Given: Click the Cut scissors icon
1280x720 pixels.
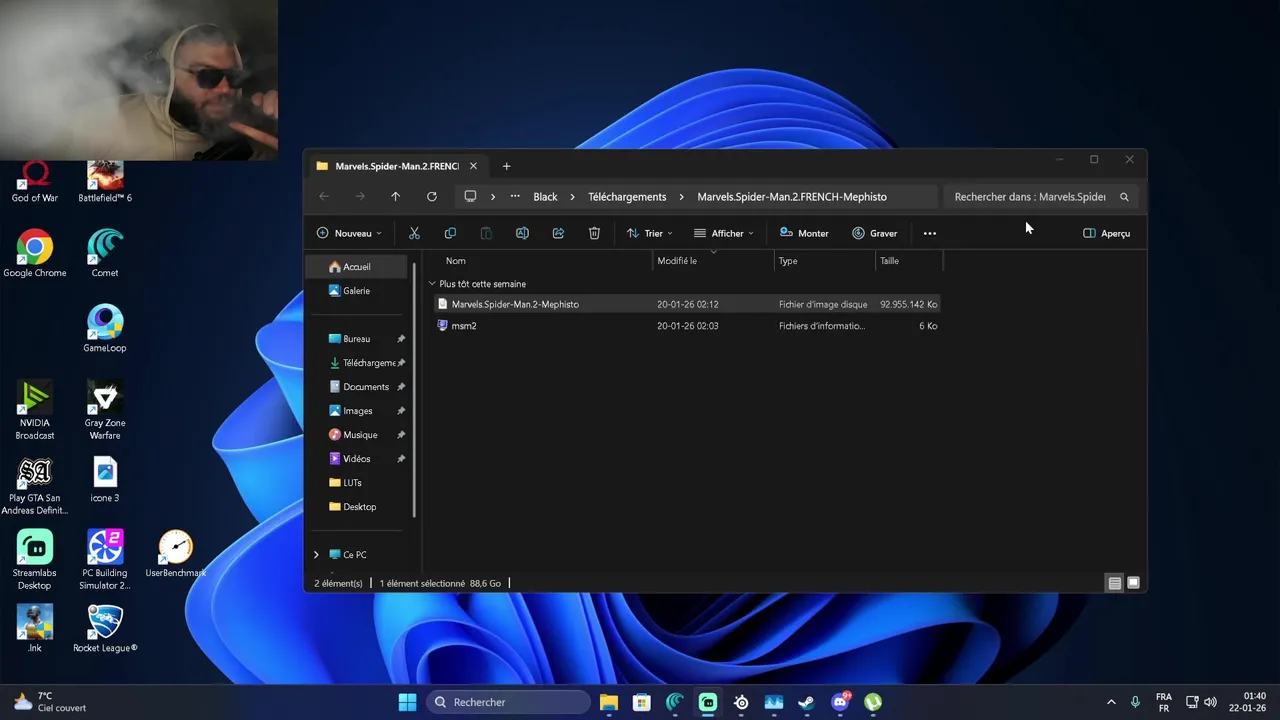Looking at the screenshot, I should click(x=414, y=233).
